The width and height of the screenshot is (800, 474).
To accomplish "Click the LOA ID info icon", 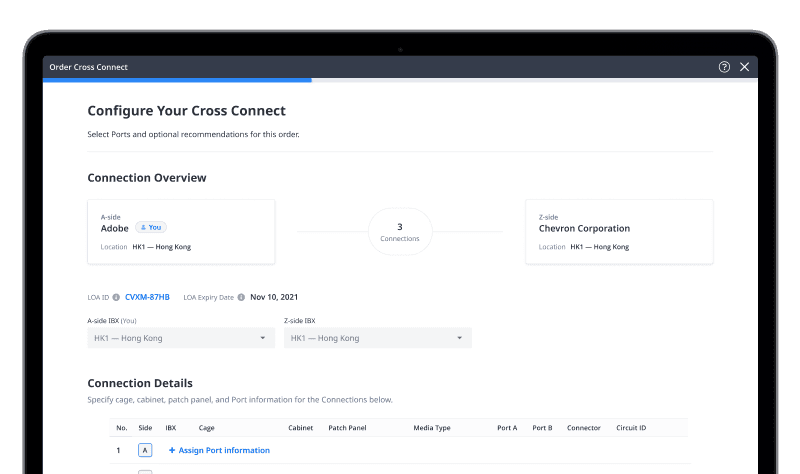I will [x=116, y=297].
